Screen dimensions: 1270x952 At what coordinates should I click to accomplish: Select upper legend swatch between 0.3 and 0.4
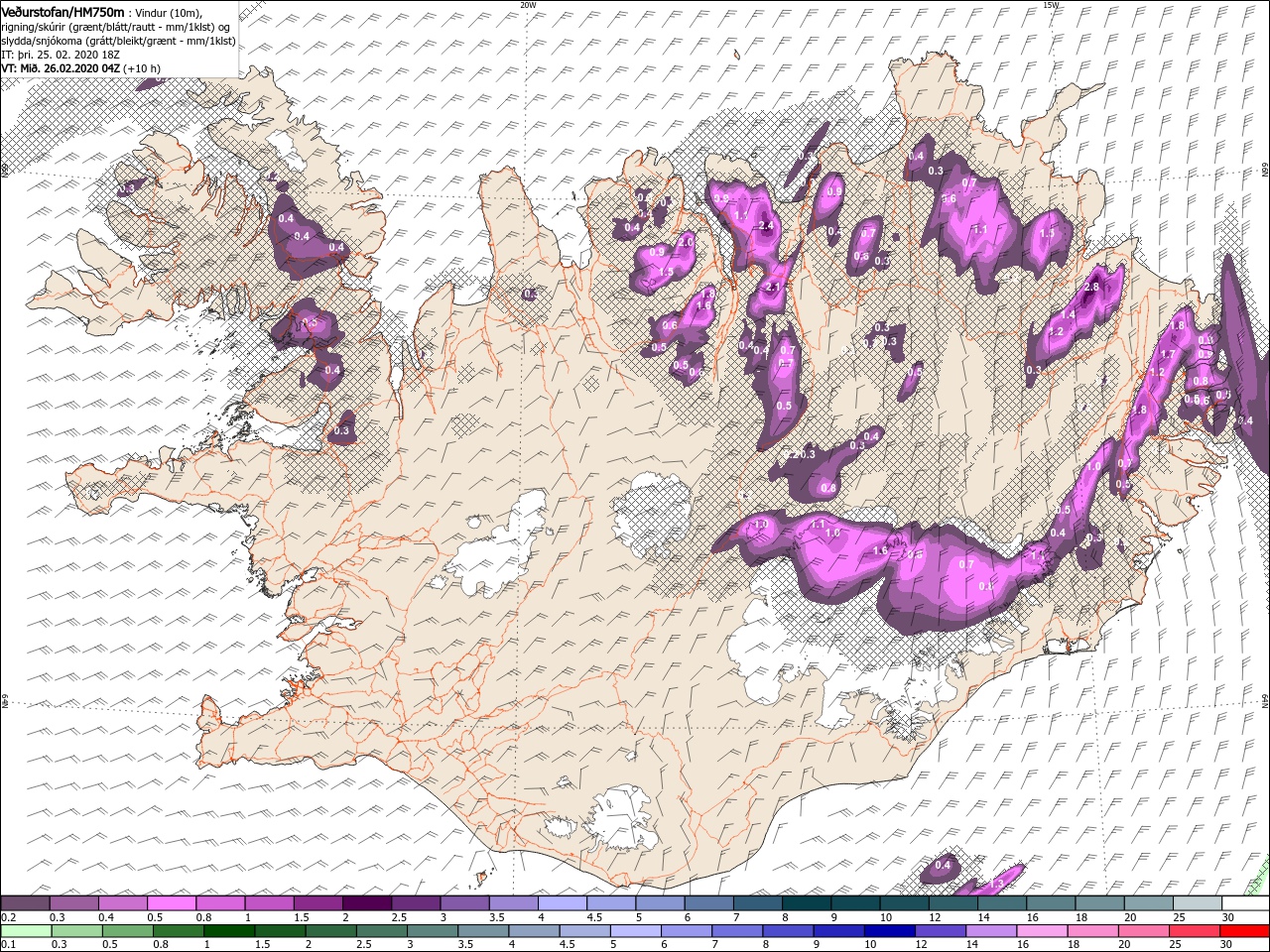point(74,902)
